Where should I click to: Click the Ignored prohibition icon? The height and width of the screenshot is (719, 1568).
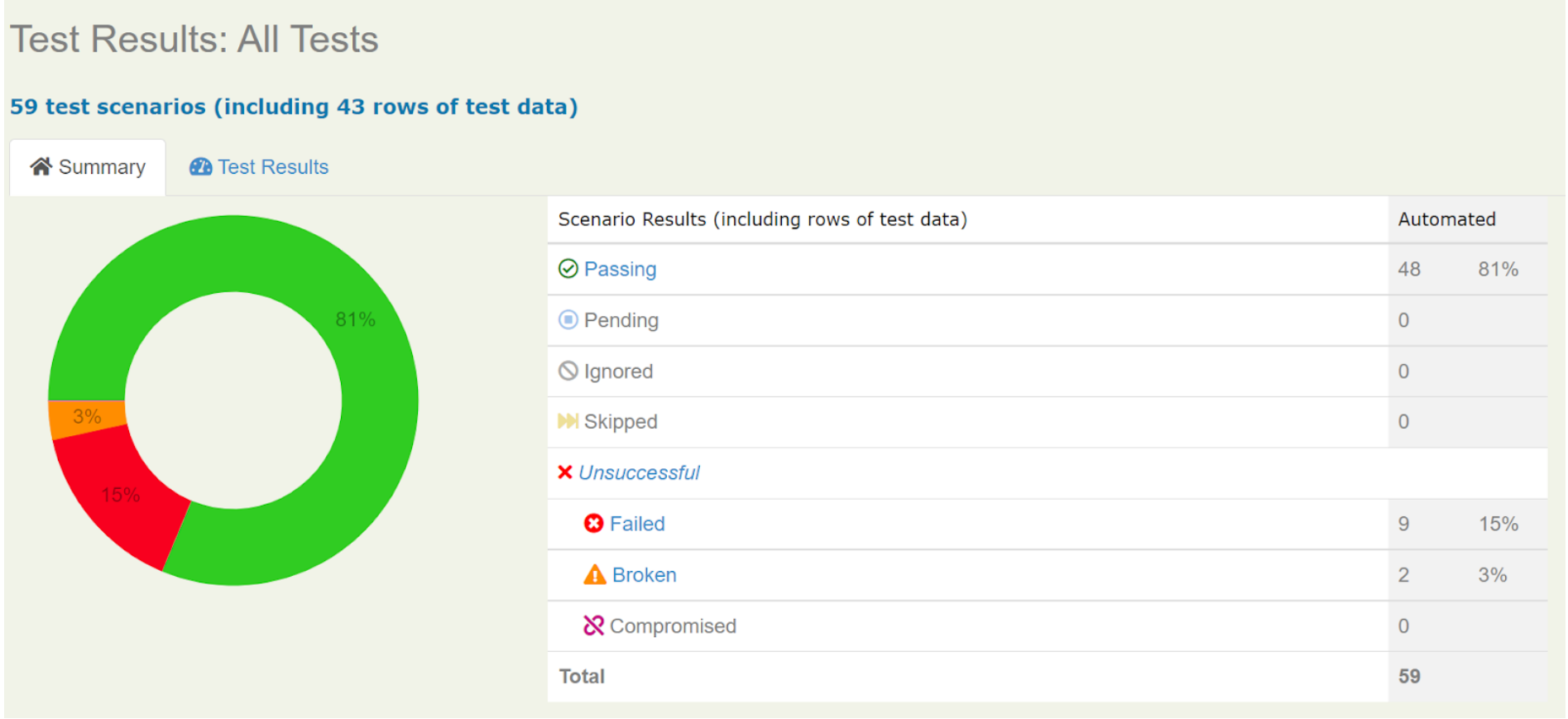tap(568, 371)
